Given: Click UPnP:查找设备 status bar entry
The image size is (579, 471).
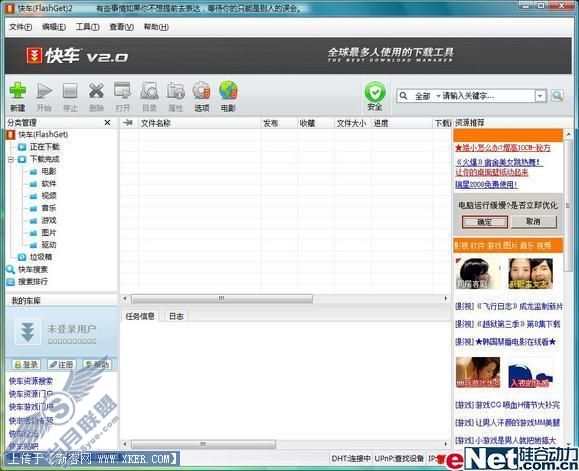Looking at the screenshot, I should [x=399, y=458].
